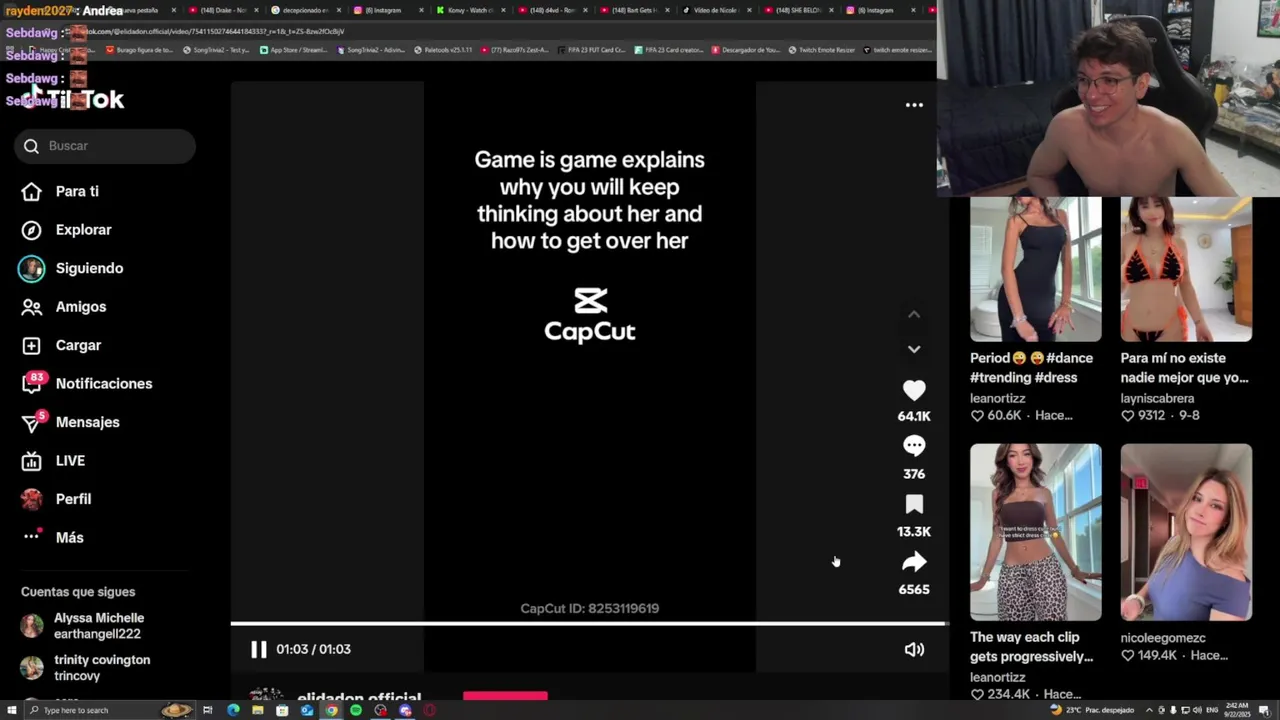
Task: Switch to Chrome in taskbar
Action: [331, 710]
